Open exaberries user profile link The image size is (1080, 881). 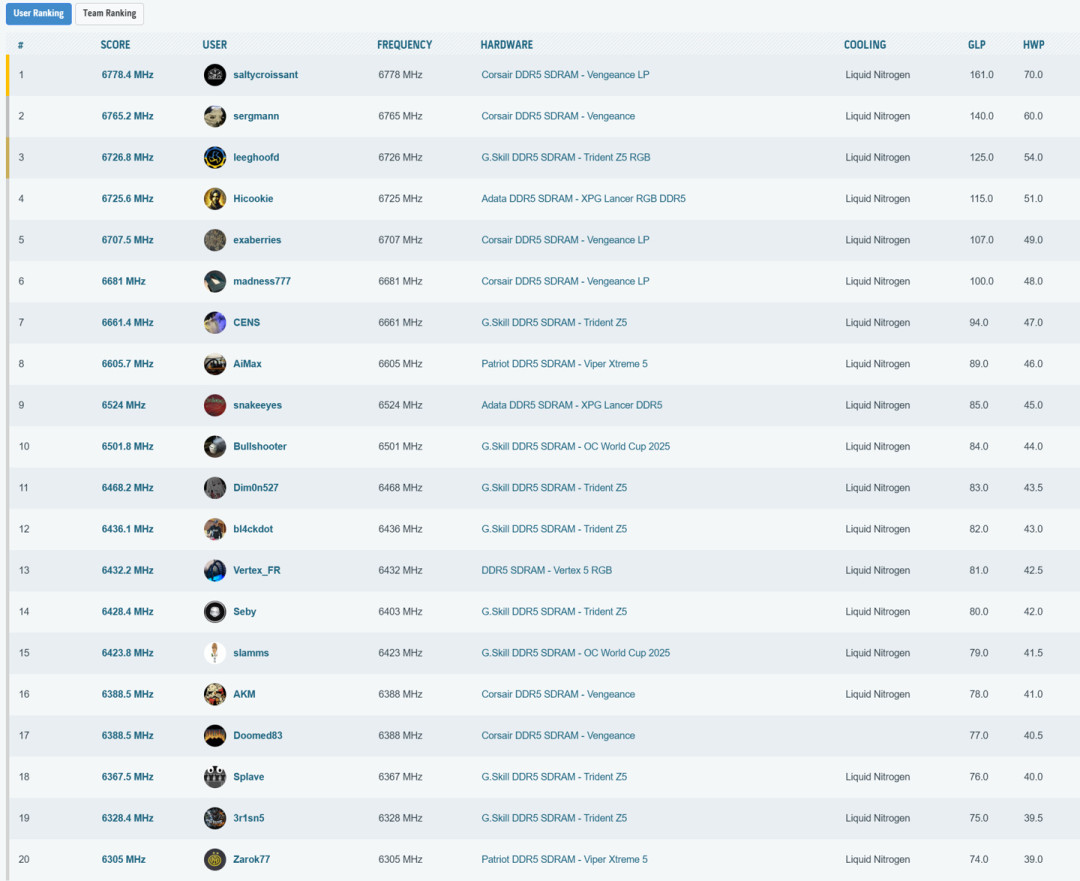click(x=257, y=240)
